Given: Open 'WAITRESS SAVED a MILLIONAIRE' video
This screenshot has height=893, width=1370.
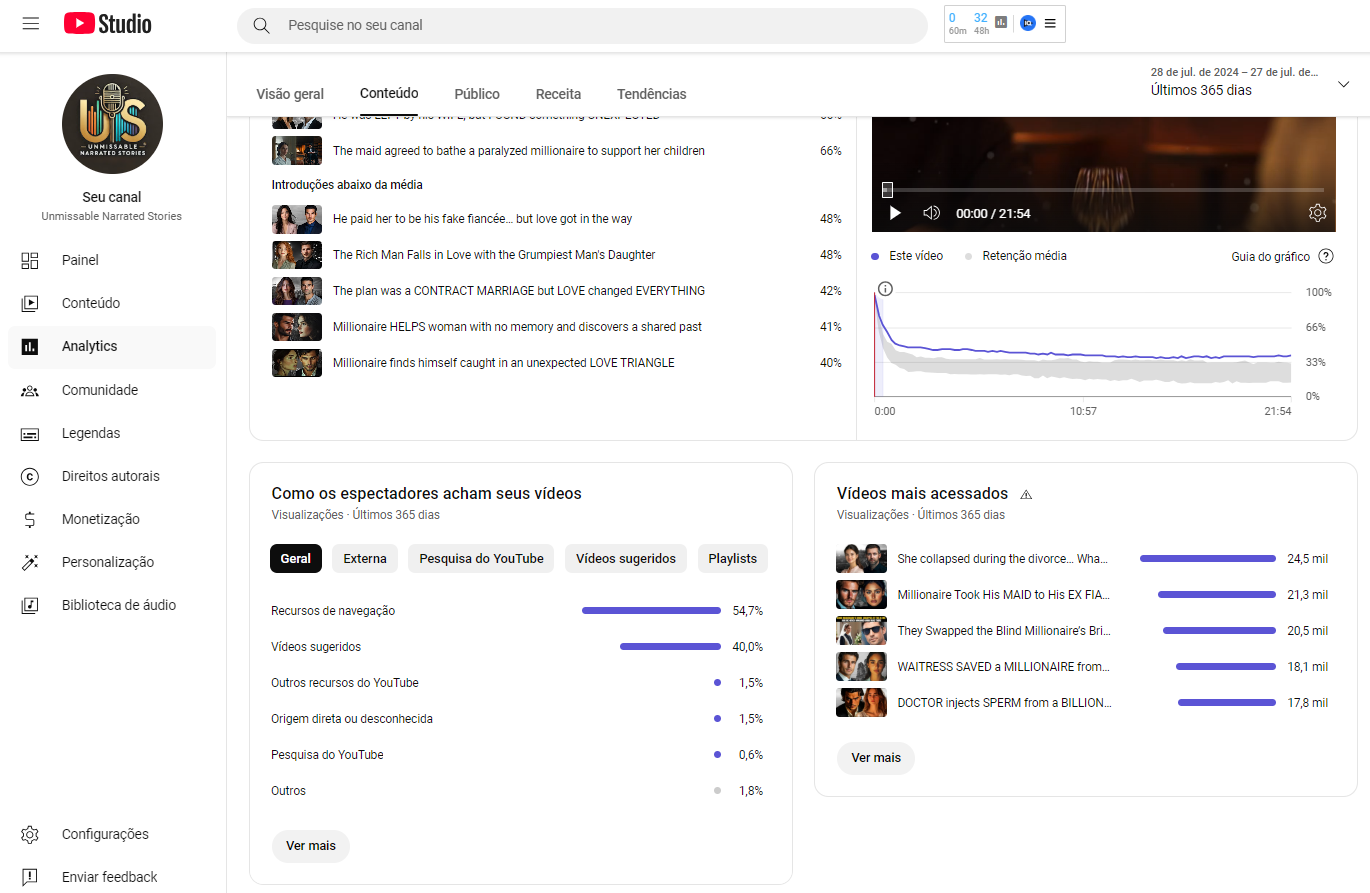Looking at the screenshot, I should [1004, 667].
